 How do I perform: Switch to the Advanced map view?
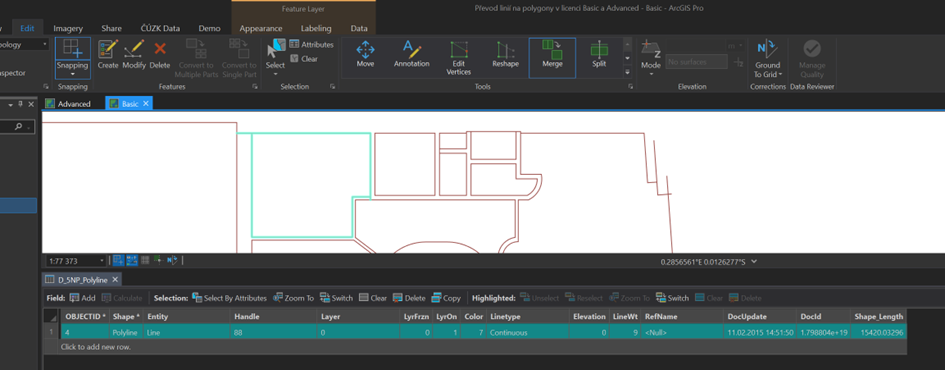(x=68, y=104)
